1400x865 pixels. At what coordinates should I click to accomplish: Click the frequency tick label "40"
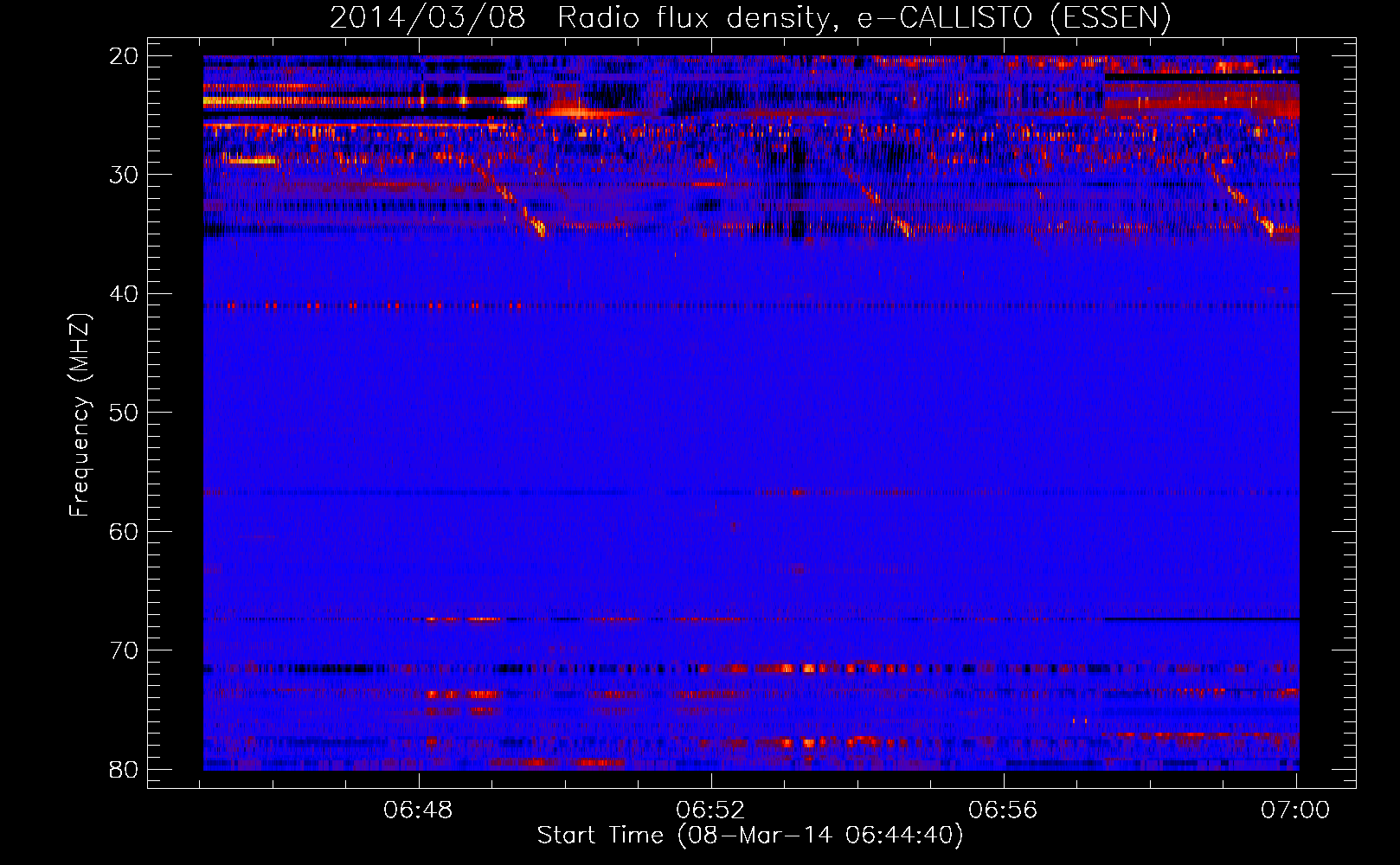125,294
